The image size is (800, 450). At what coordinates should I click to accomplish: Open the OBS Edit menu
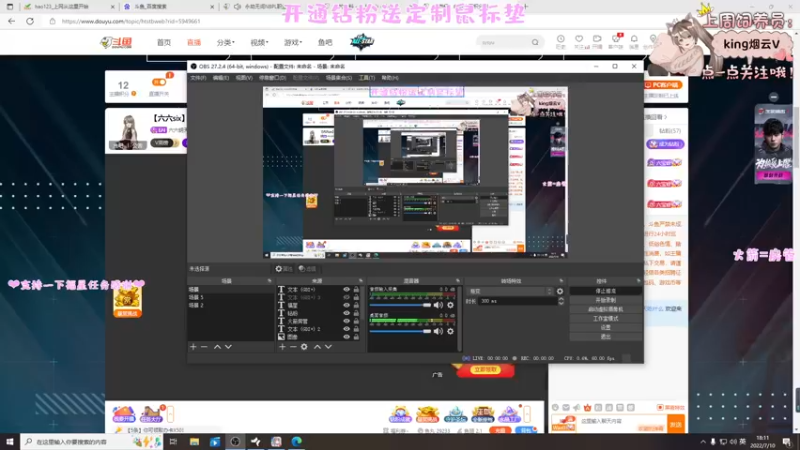click(x=220, y=78)
